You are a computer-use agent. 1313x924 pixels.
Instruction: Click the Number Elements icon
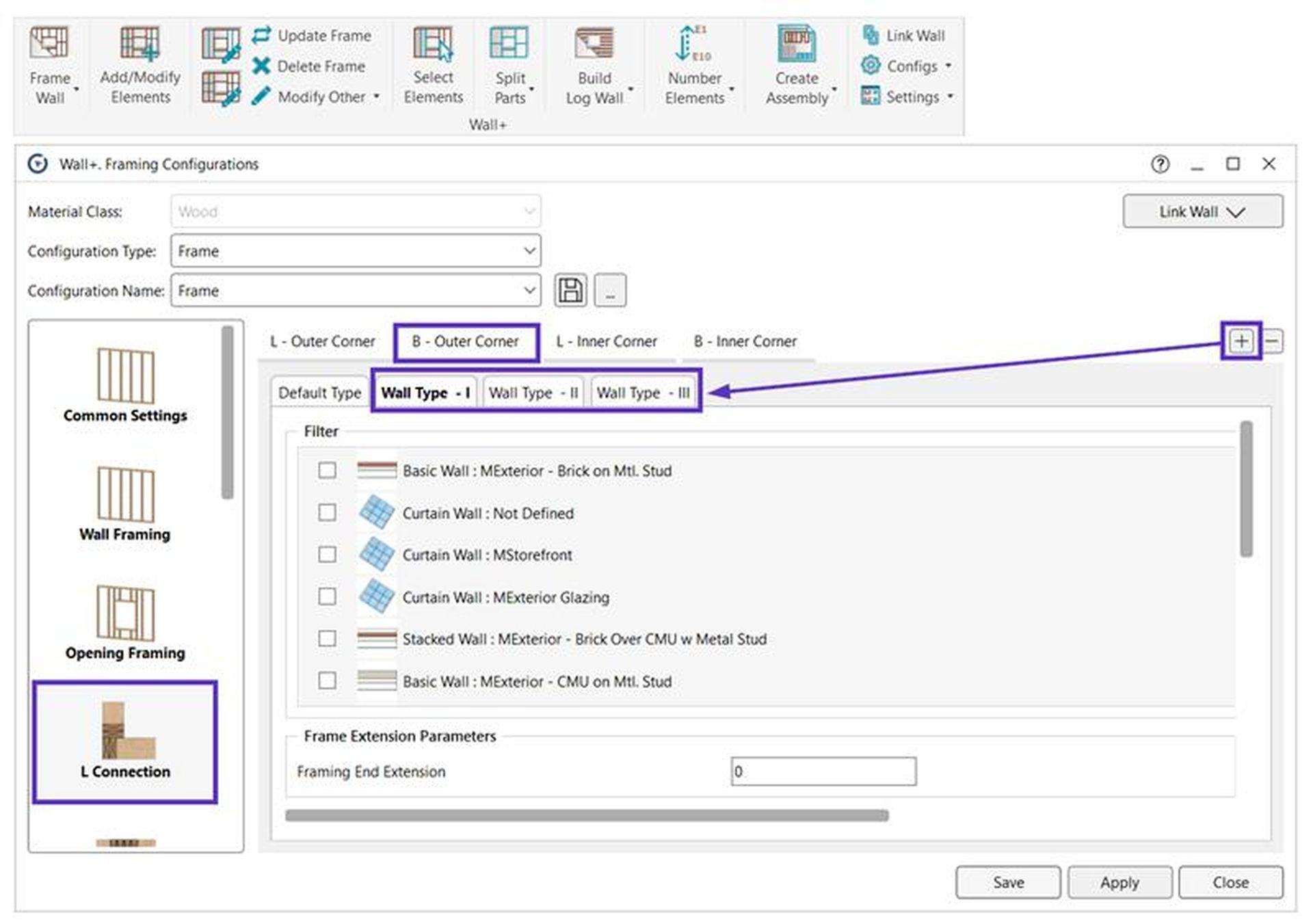pyautogui.click(x=693, y=42)
